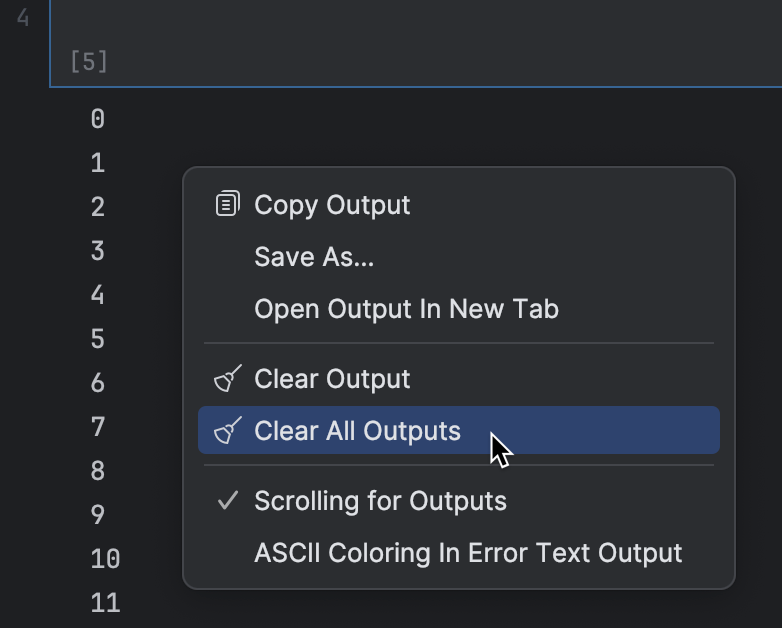Screen dimensions: 782x628
Task: Click line number 4 in the gutter
Action: click(x=23, y=18)
